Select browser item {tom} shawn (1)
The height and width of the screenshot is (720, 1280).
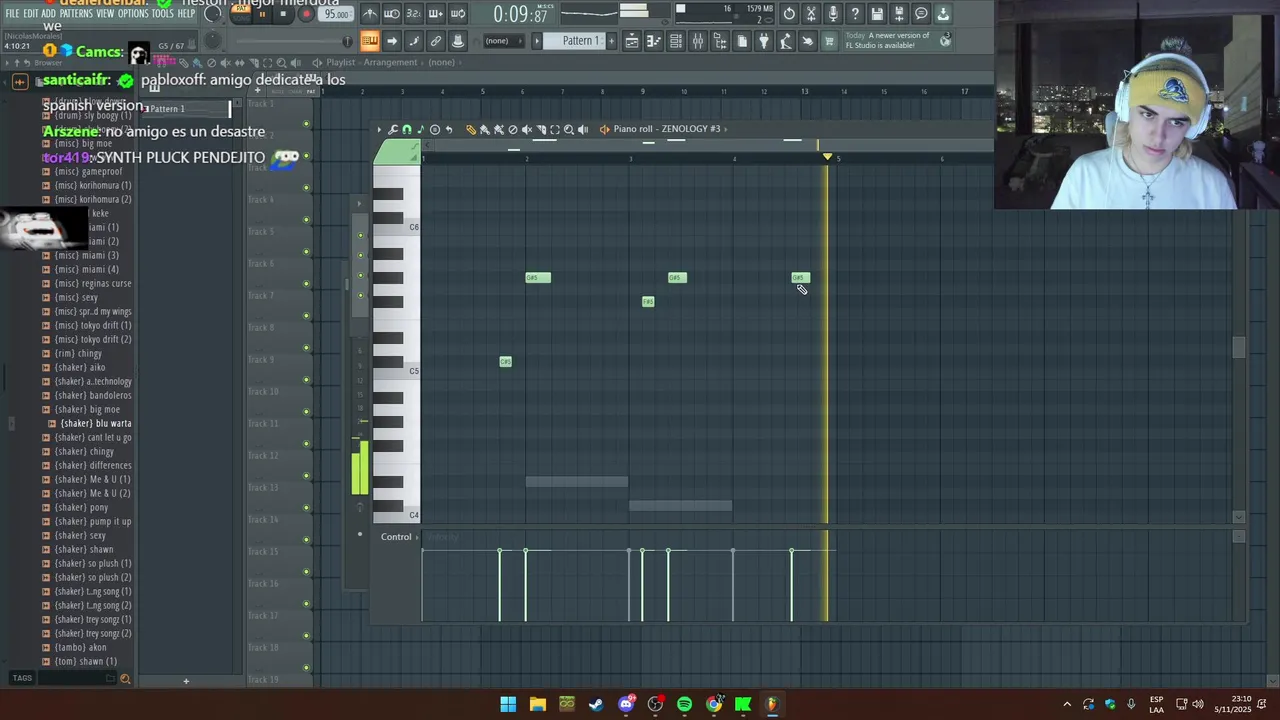click(x=85, y=661)
